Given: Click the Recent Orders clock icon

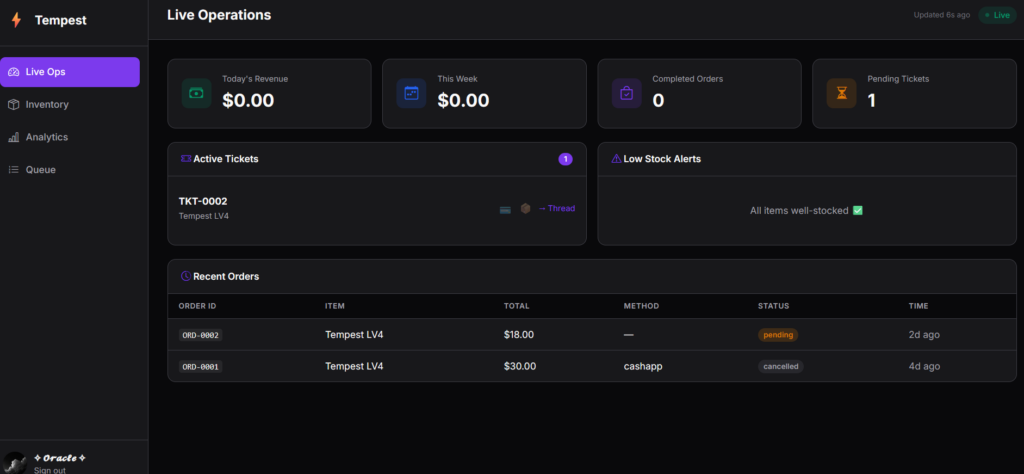Looking at the screenshot, I should click(x=185, y=276).
